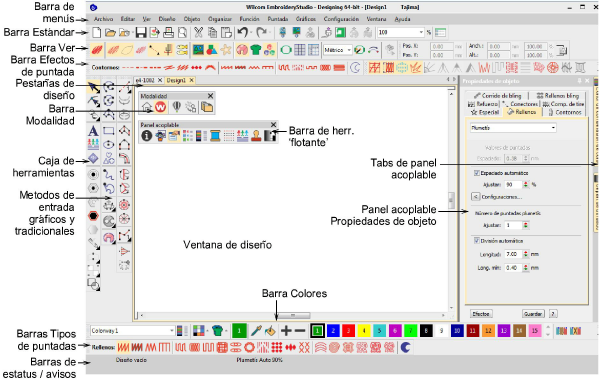Switch to the Contornos properties tab
Viewport: 599px width, 386px height.
(565, 112)
